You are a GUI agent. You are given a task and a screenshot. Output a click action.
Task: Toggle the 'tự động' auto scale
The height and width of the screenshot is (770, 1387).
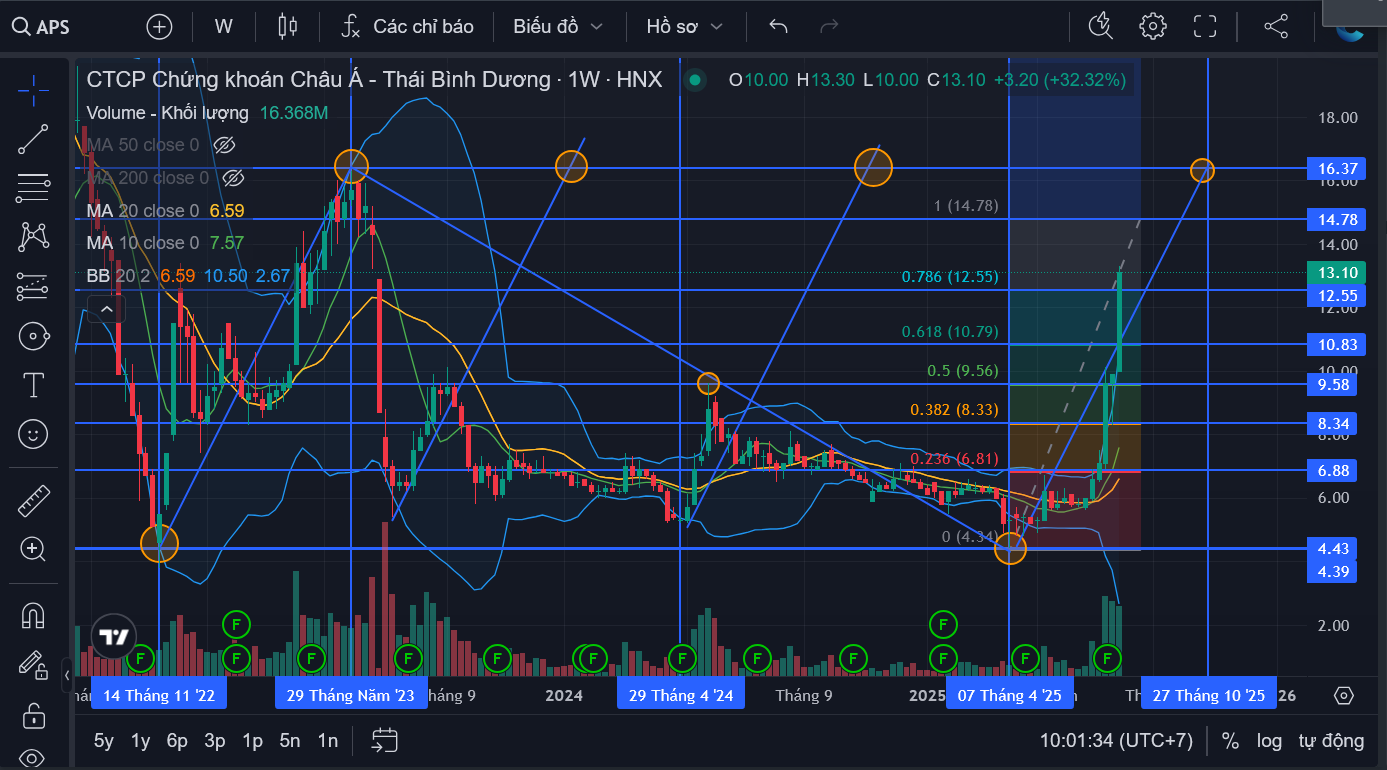point(1331,741)
